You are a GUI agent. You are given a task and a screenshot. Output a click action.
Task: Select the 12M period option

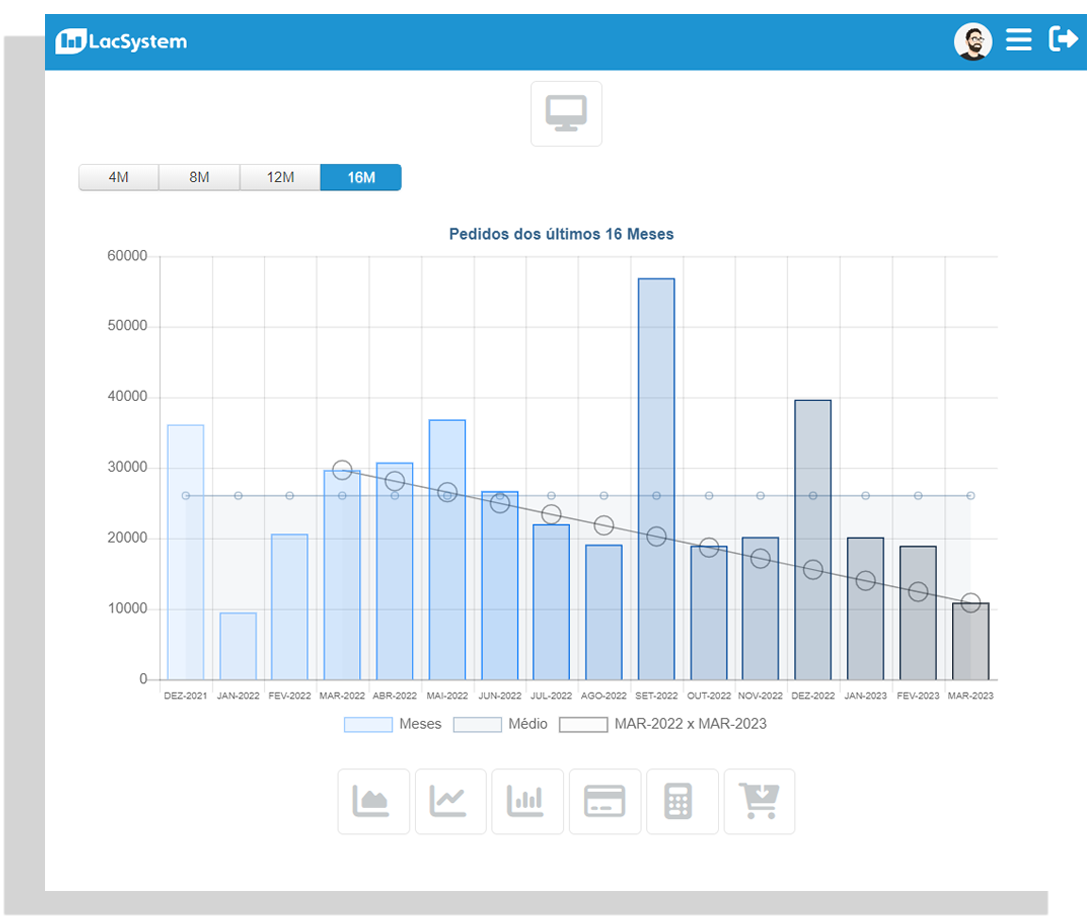pyautogui.click(x=280, y=178)
